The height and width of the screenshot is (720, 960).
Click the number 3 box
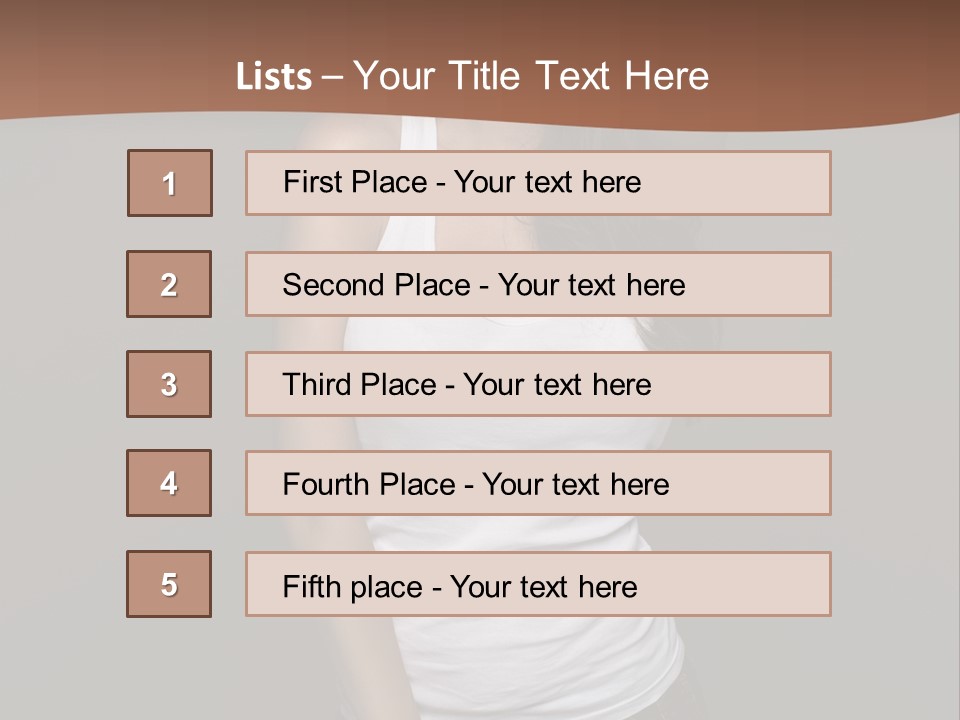[x=169, y=384]
